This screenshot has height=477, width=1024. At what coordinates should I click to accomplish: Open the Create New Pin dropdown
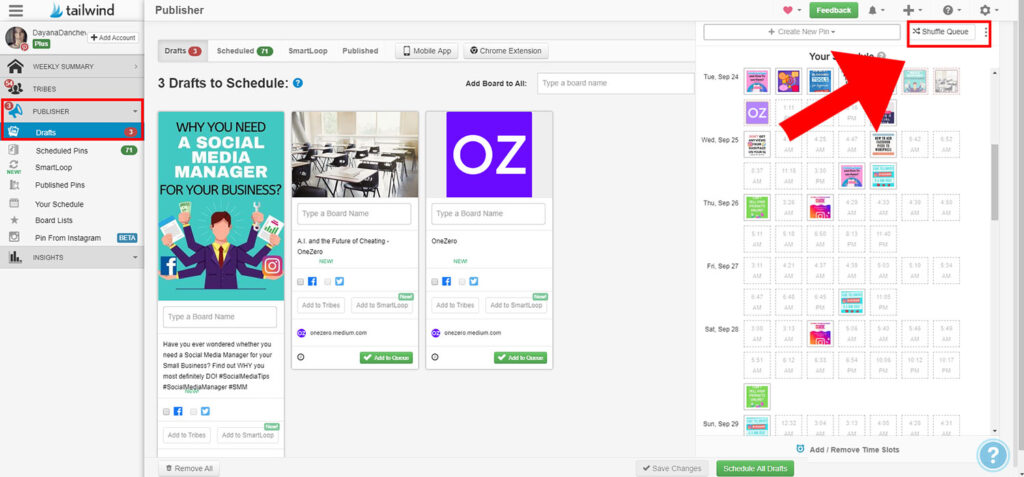pos(801,31)
